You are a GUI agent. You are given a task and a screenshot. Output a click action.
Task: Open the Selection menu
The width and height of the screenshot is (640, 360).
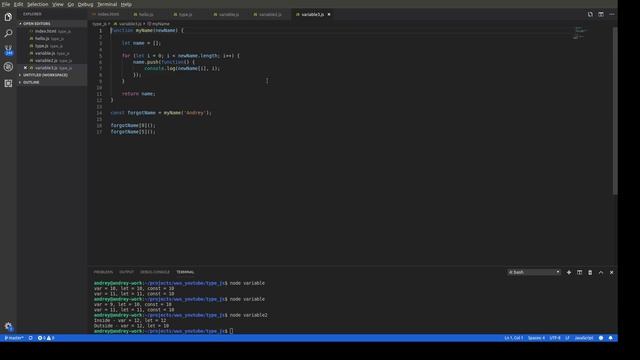point(38,4)
